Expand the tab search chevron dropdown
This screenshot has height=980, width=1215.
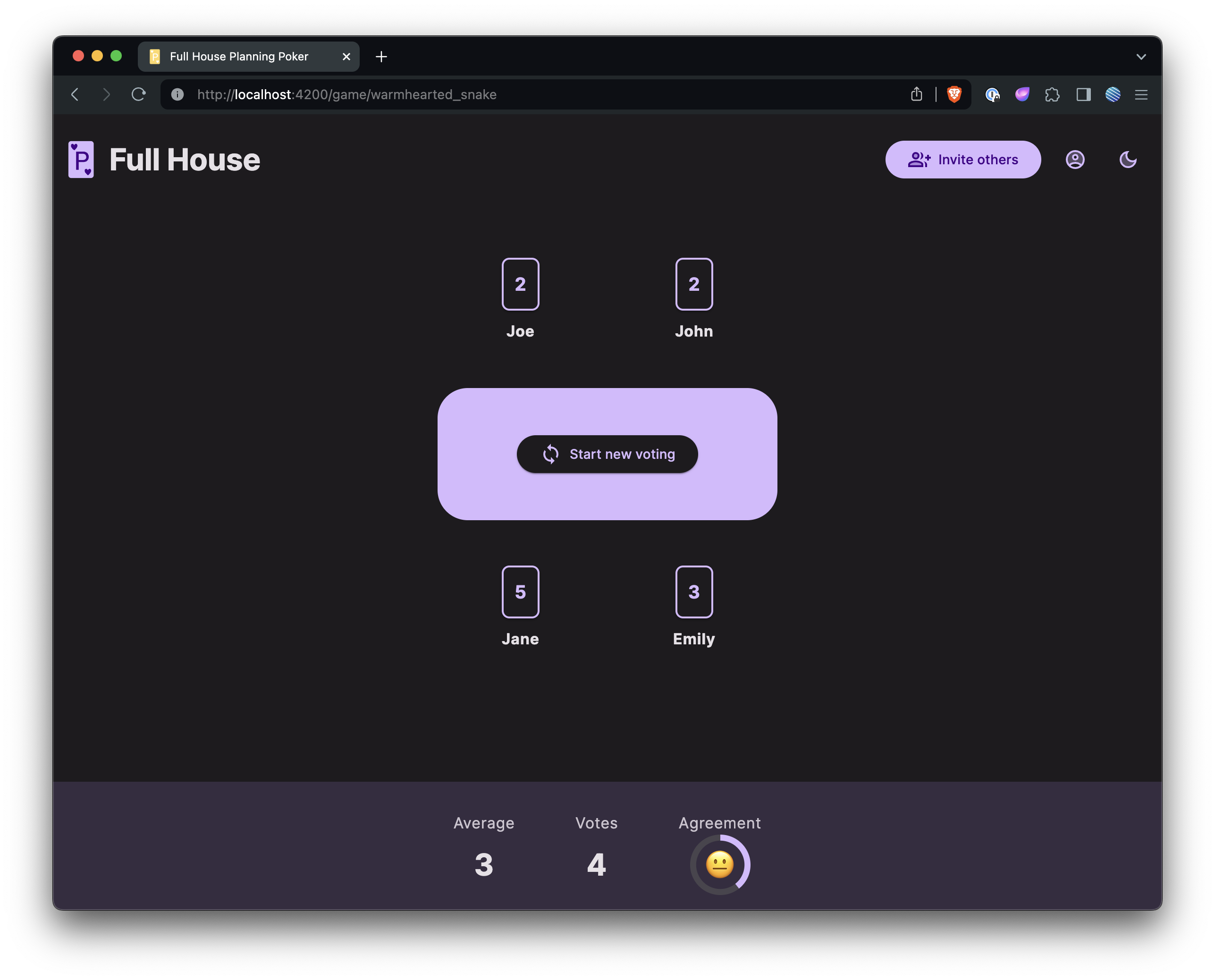coord(1140,57)
